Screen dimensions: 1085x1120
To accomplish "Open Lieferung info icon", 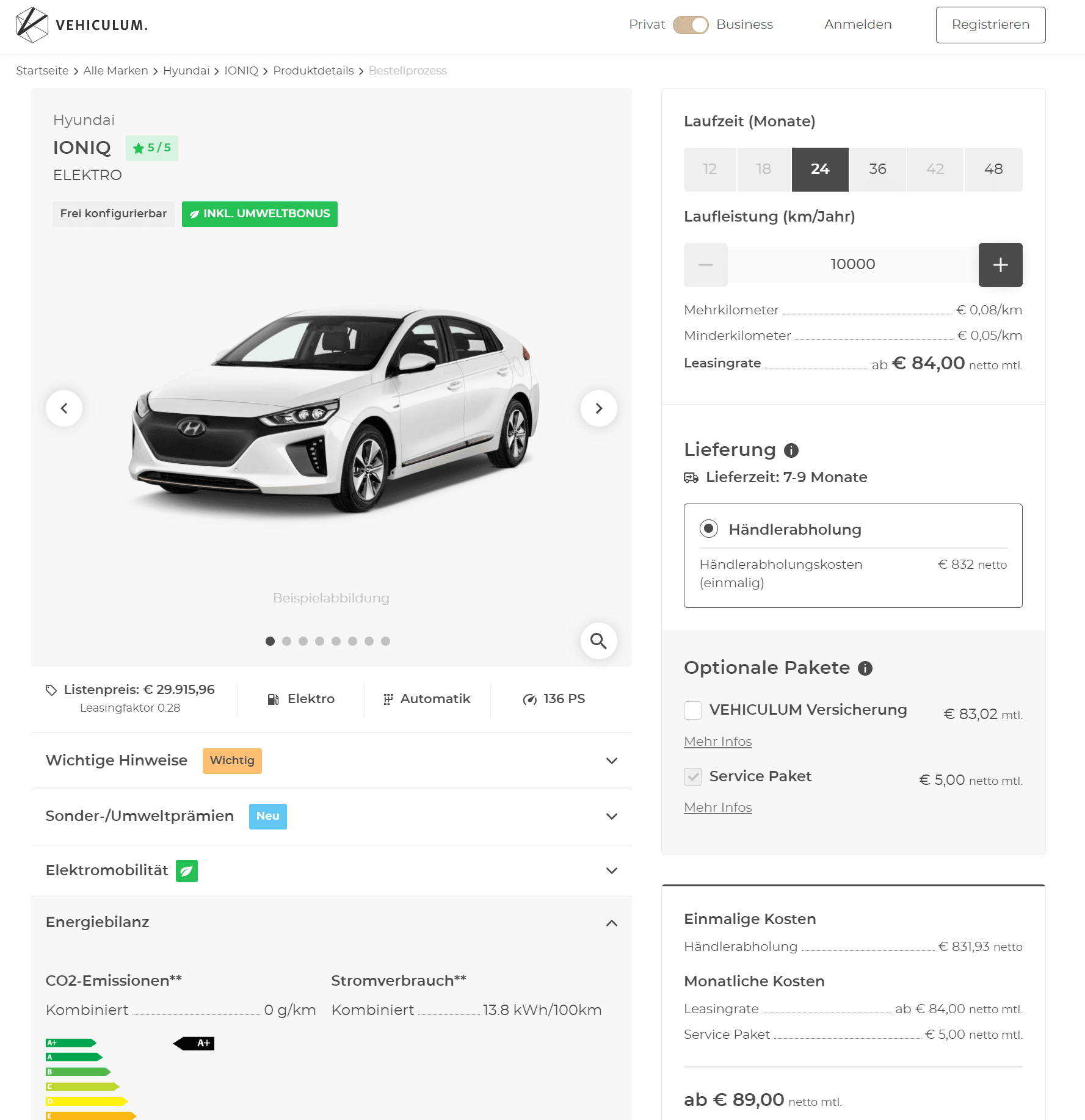I will 791,451.
